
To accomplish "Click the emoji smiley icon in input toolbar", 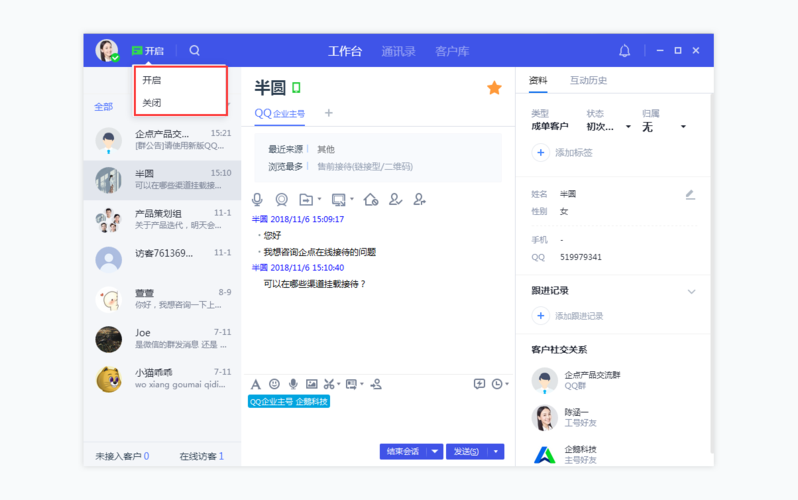I will point(274,384).
